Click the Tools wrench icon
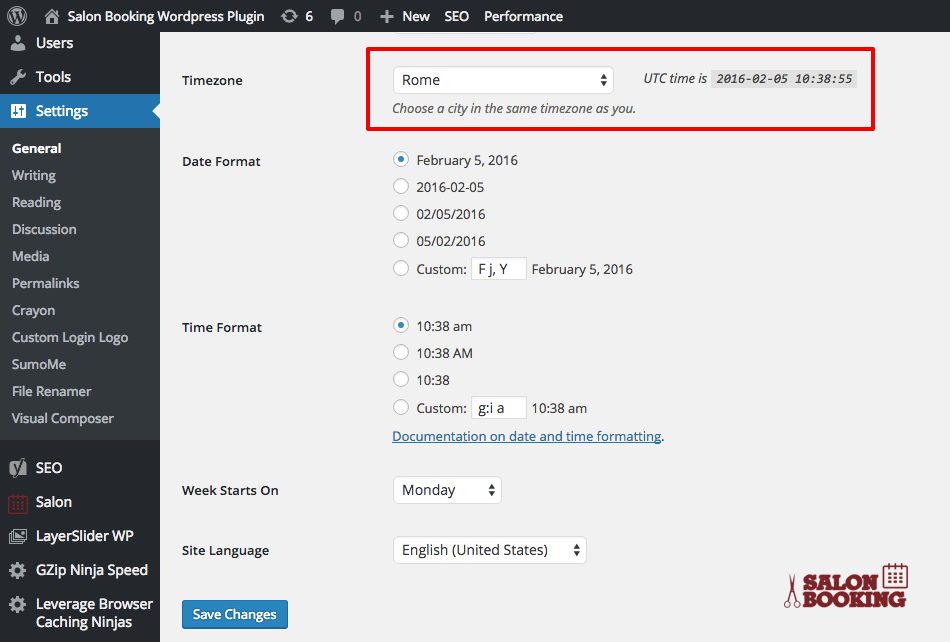The width and height of the screenshot is (950, 642). (x=18, y=77)
